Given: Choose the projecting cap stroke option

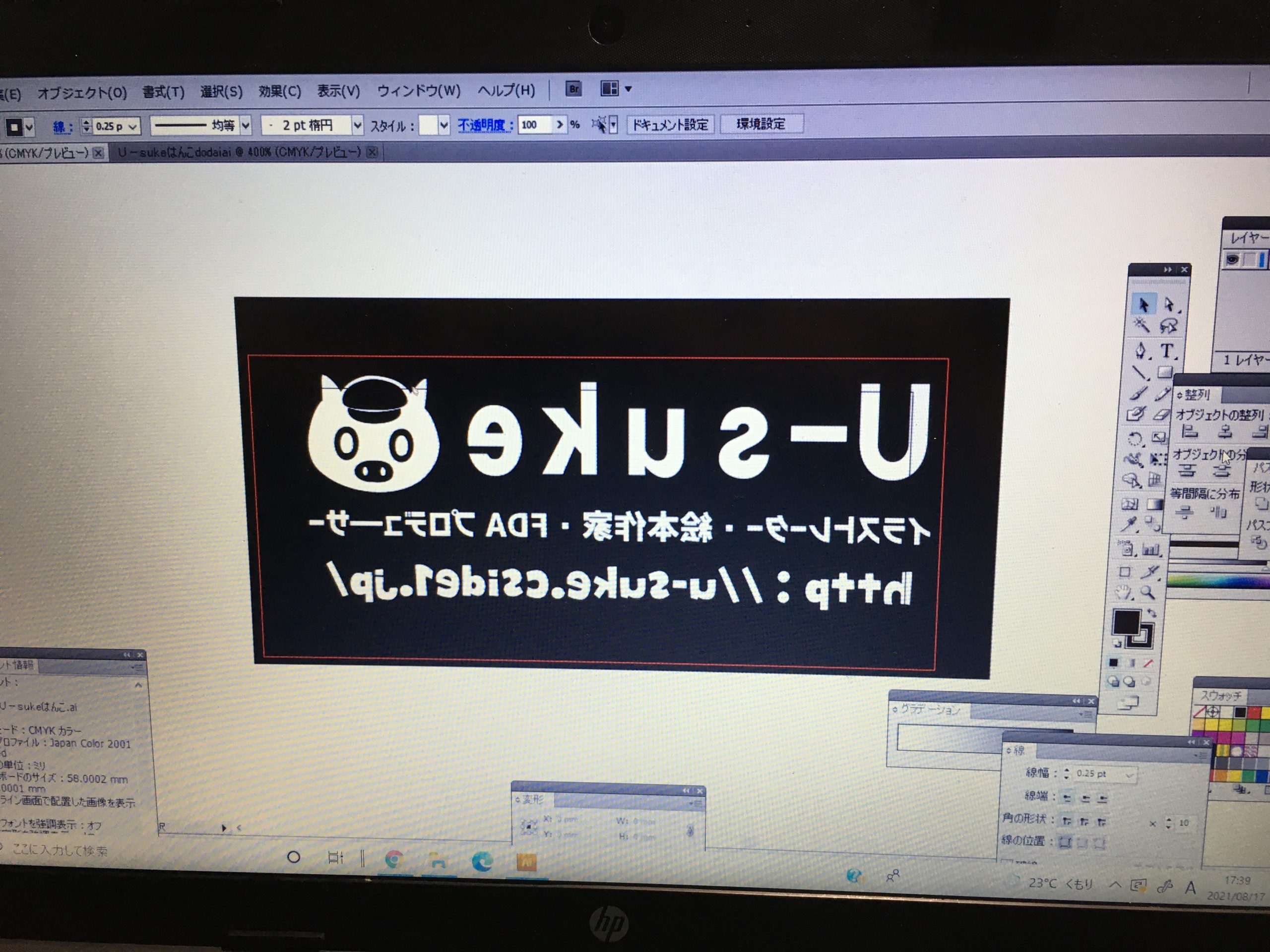Looking at the screenshot, I should [1102, 799].
